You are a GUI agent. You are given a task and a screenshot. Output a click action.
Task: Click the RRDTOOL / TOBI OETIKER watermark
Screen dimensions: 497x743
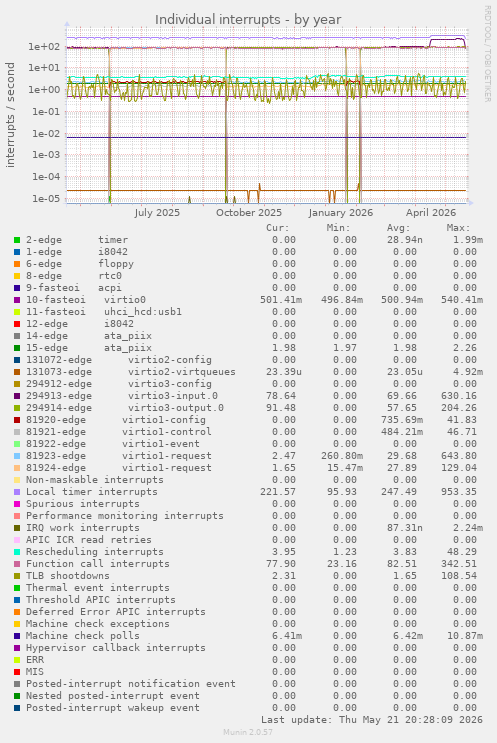pyautogui.click(x=487, y=54)
